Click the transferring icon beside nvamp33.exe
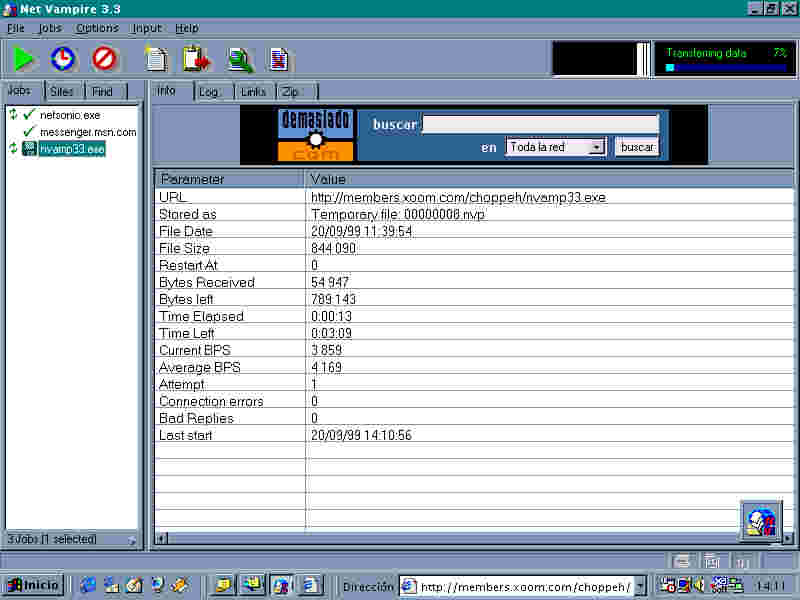Image resolution: width=800 pixels, height=600 pixels. (x=29, y=148)
